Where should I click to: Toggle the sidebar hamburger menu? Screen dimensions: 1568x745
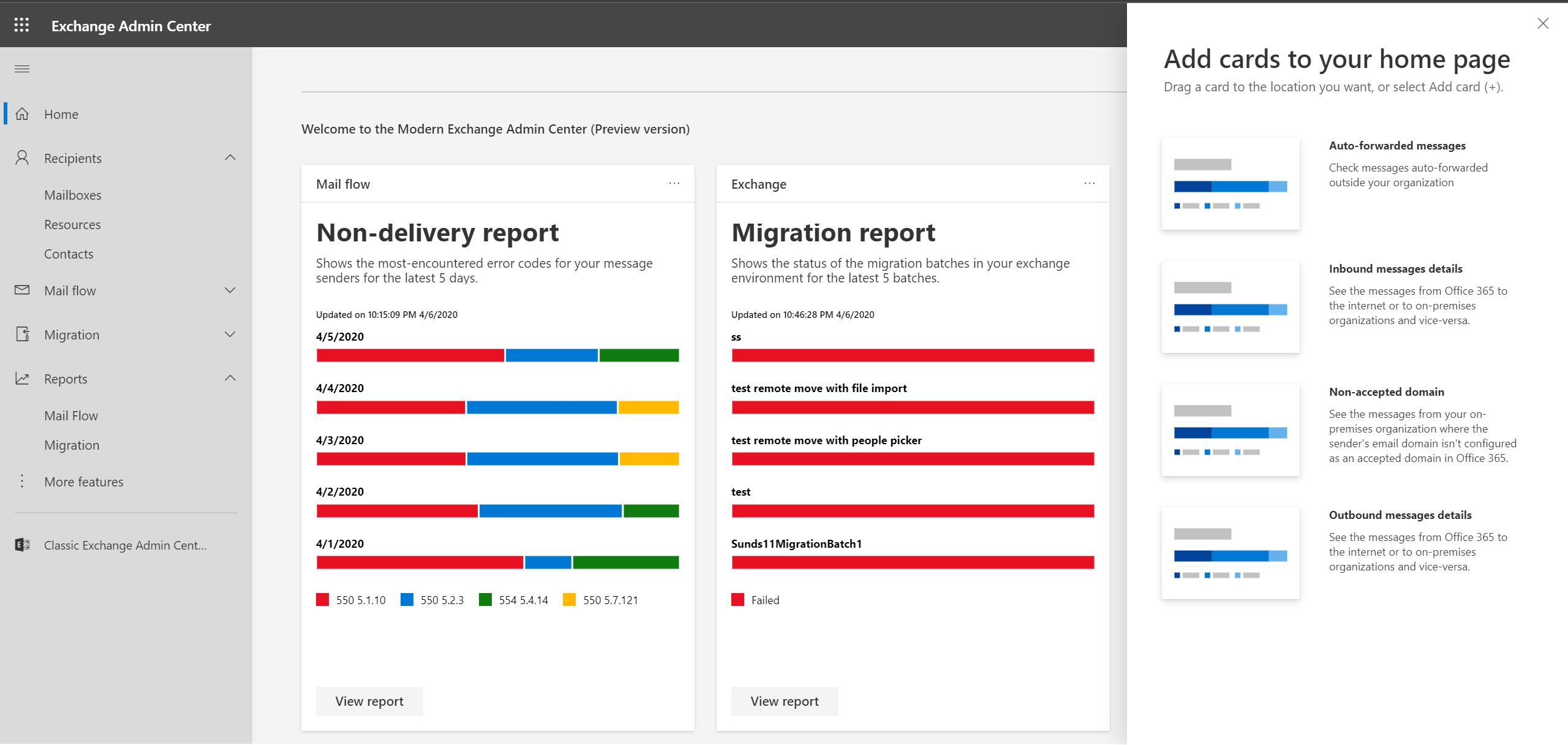coord(21,68)
